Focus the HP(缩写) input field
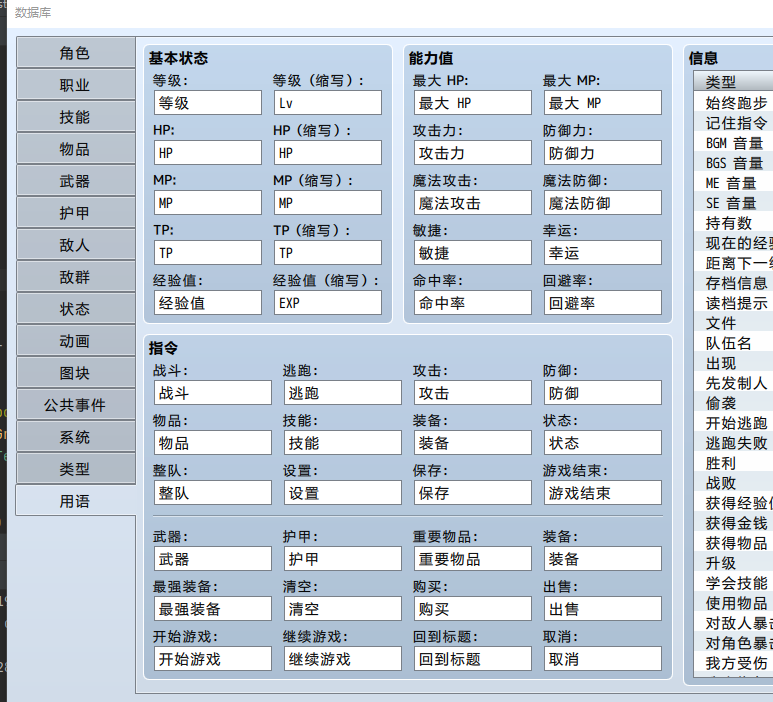 click(x=328, y=153)
